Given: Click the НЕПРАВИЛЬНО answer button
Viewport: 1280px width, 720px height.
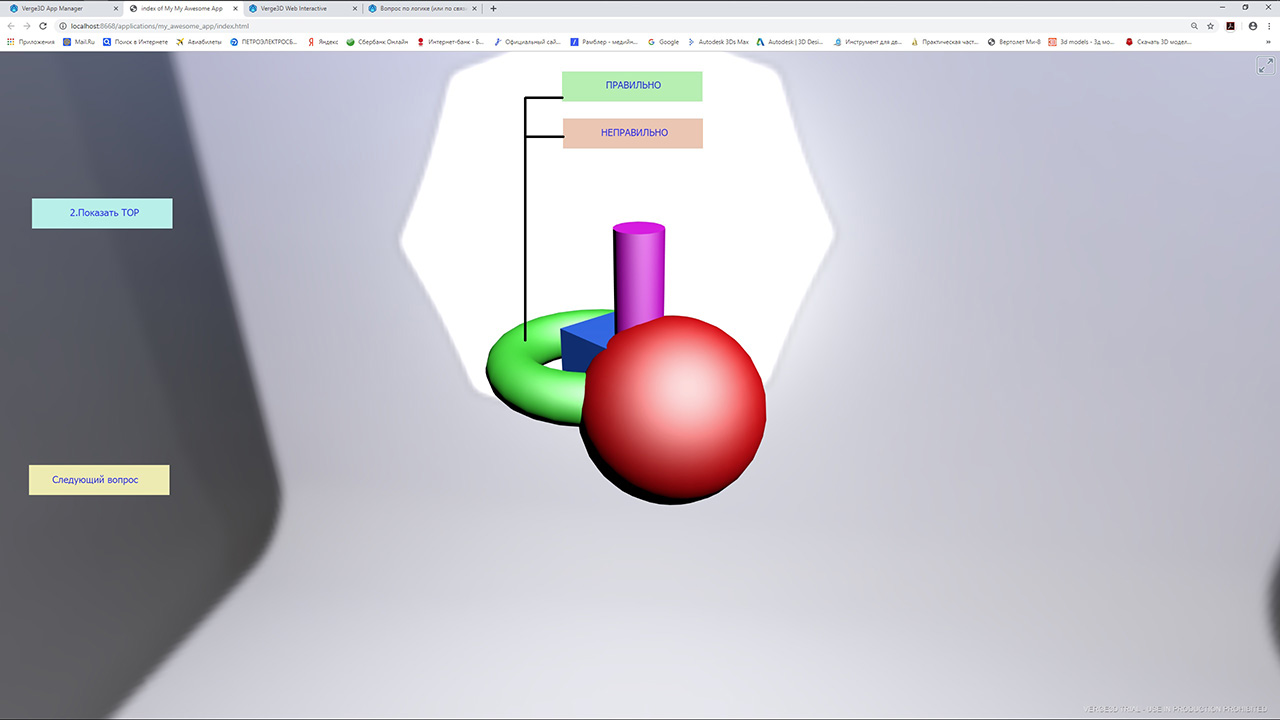Looking at the screenshot, I should (633, 133).
